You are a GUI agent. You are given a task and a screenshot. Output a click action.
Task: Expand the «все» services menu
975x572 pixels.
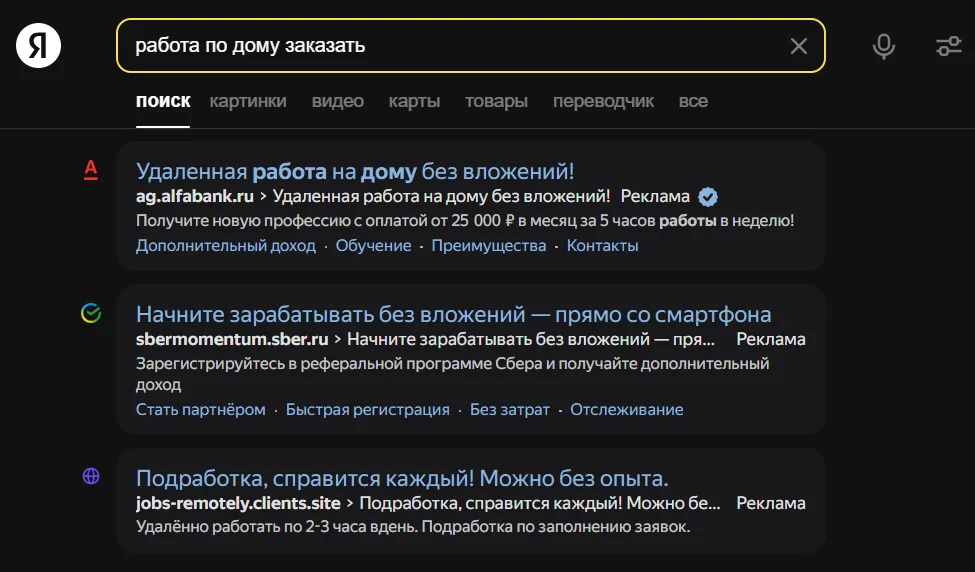coord(693,101)
